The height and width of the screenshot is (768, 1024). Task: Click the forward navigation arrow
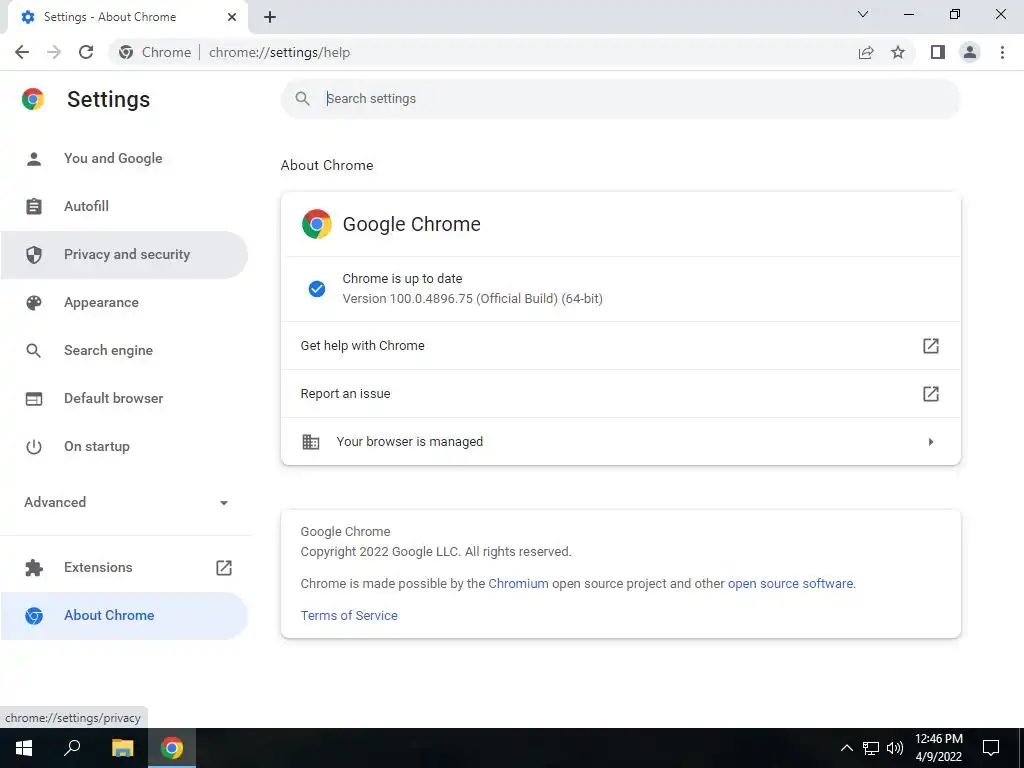point(54,52)
